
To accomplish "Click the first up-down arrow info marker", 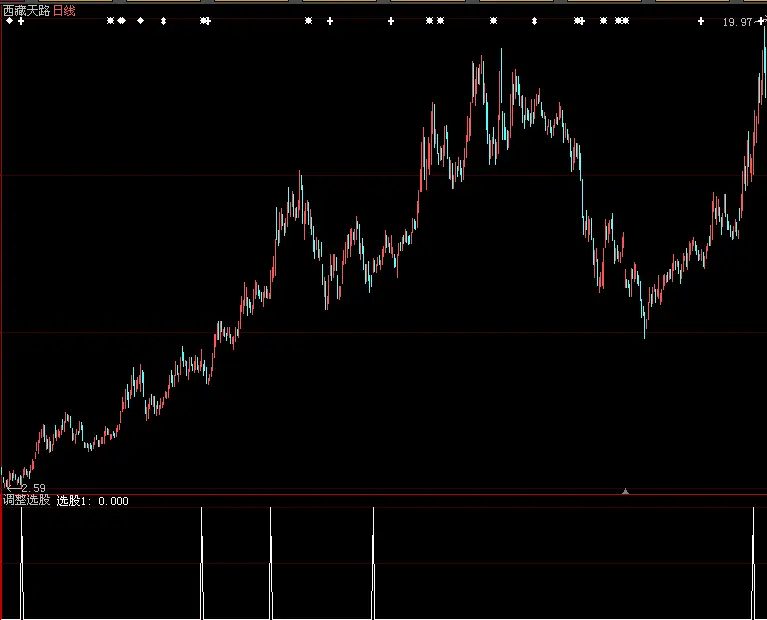I will pyautogui.click(x=163, y=21).
